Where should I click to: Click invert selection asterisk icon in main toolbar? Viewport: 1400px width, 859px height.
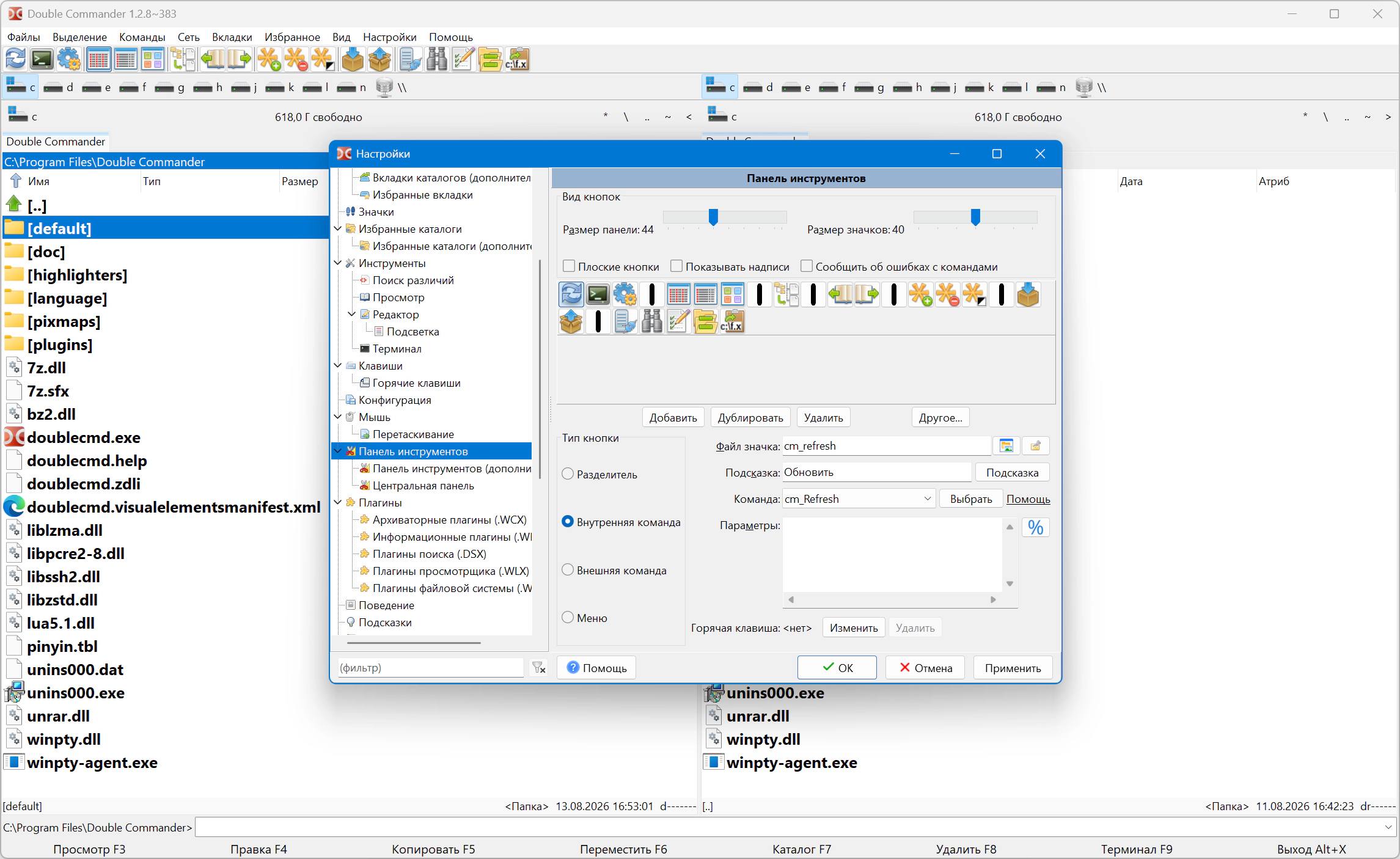[323, 59]
